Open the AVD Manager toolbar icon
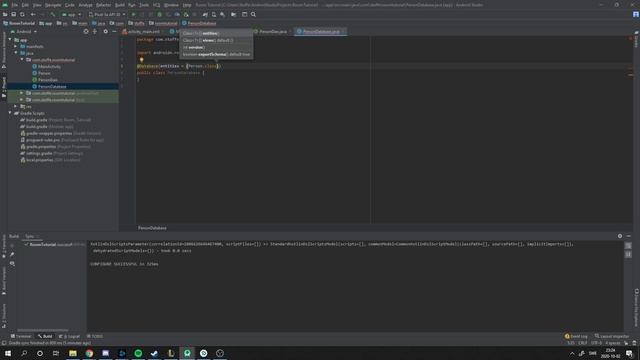640x360 pixels. pyautogui.click(x=214, y=14)
